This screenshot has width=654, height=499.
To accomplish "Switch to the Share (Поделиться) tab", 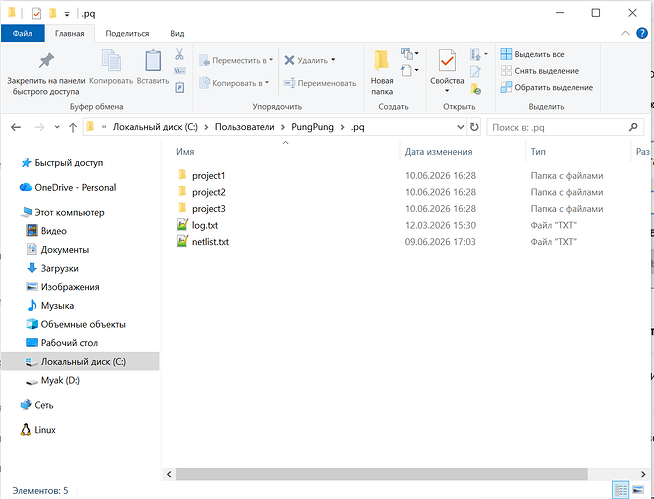I will point(127,33).
